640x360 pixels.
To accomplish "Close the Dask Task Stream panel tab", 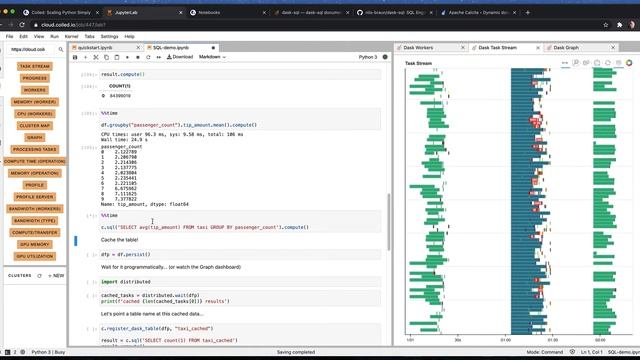I will click(x=538, y=48).
